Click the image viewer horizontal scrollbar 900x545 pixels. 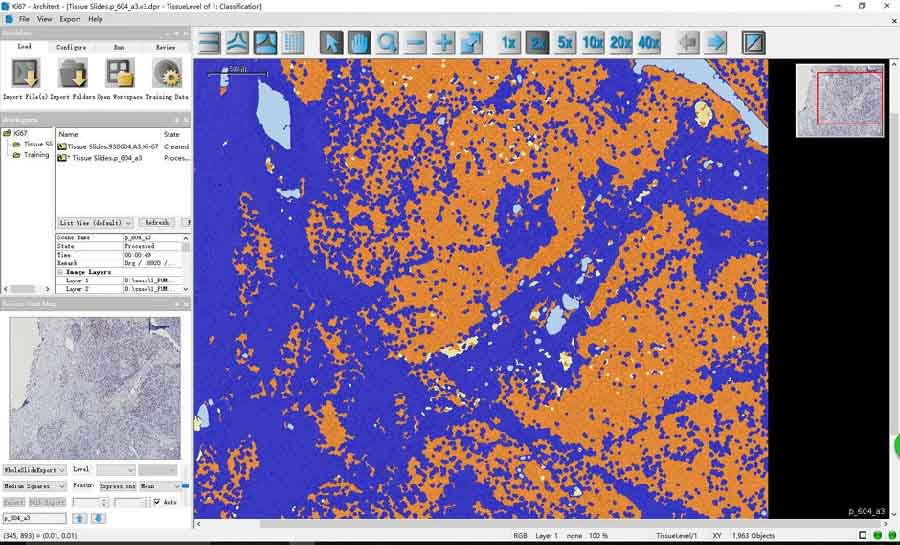(542, 524)
